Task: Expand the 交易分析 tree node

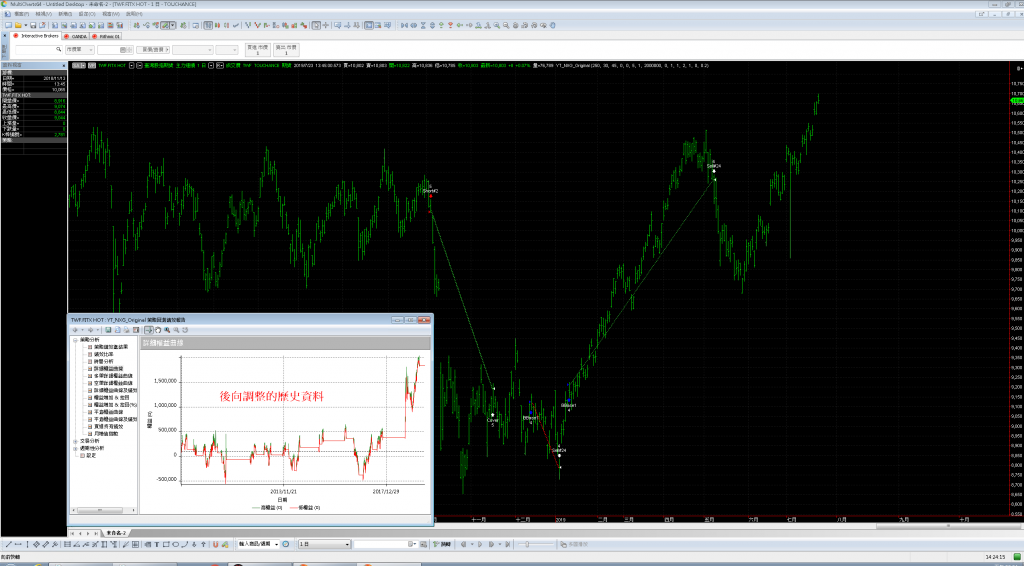Action: 77,440
